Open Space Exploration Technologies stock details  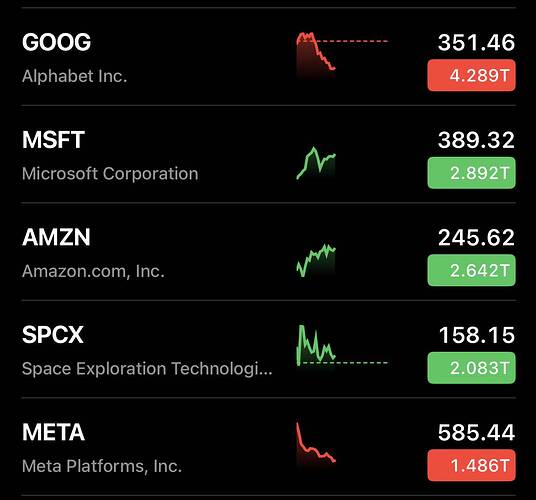click(x=147, y=369)
